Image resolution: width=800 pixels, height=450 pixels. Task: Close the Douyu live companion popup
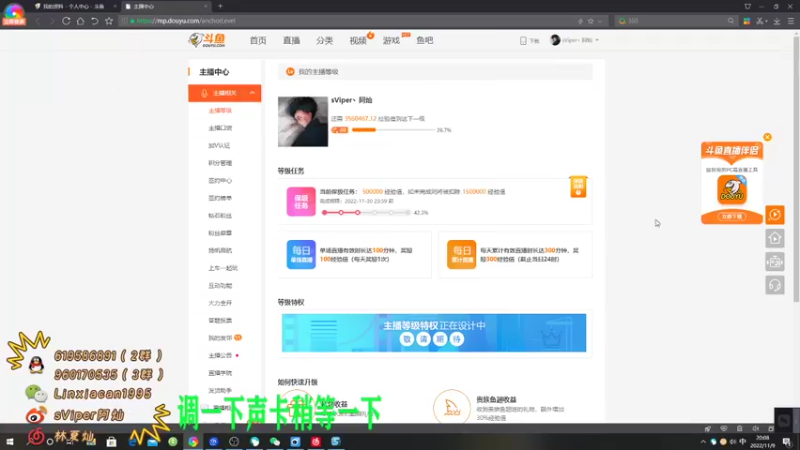point(767,137)
